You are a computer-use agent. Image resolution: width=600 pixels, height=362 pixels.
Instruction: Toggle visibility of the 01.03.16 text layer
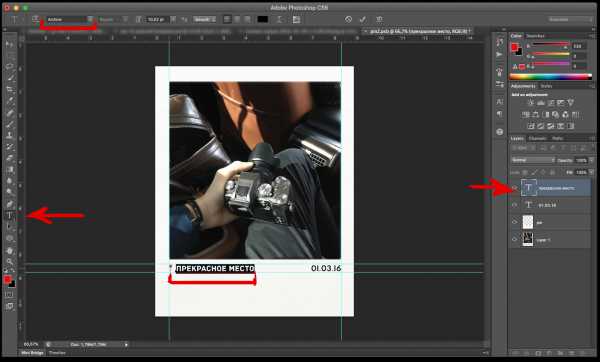tap(515, 205)
